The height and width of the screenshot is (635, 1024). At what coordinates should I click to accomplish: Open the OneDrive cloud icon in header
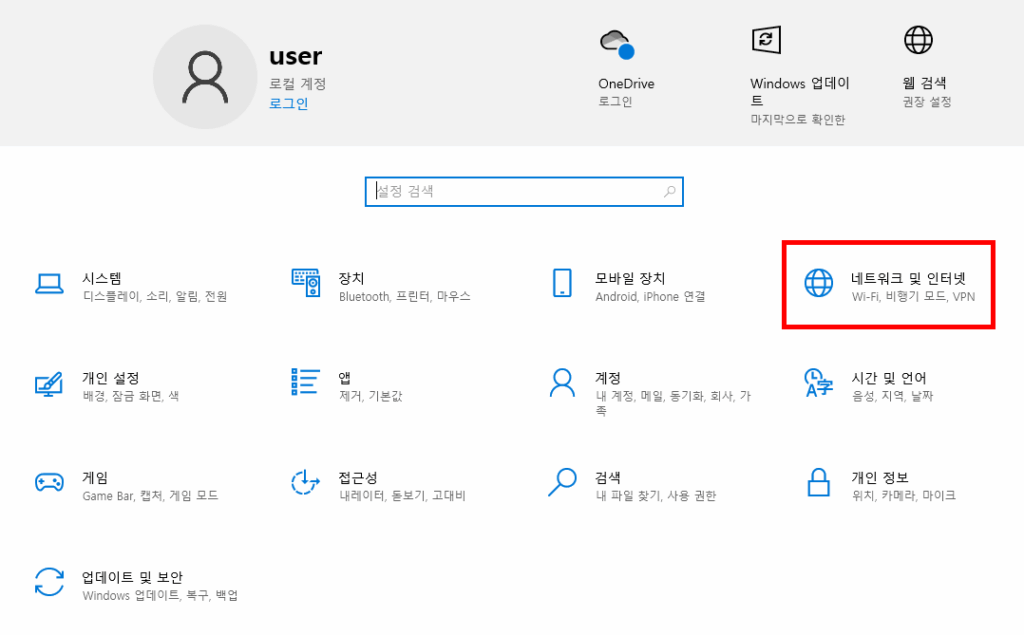pos(617,44)
